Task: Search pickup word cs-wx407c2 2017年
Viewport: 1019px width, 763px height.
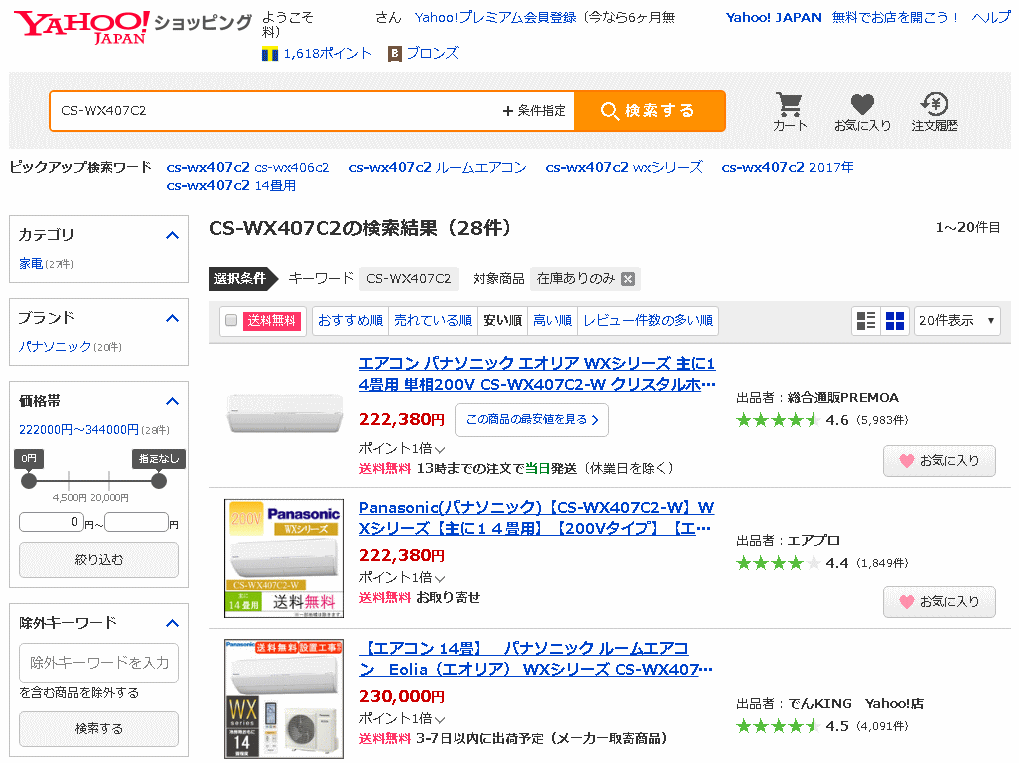Action: click(787, 168)
